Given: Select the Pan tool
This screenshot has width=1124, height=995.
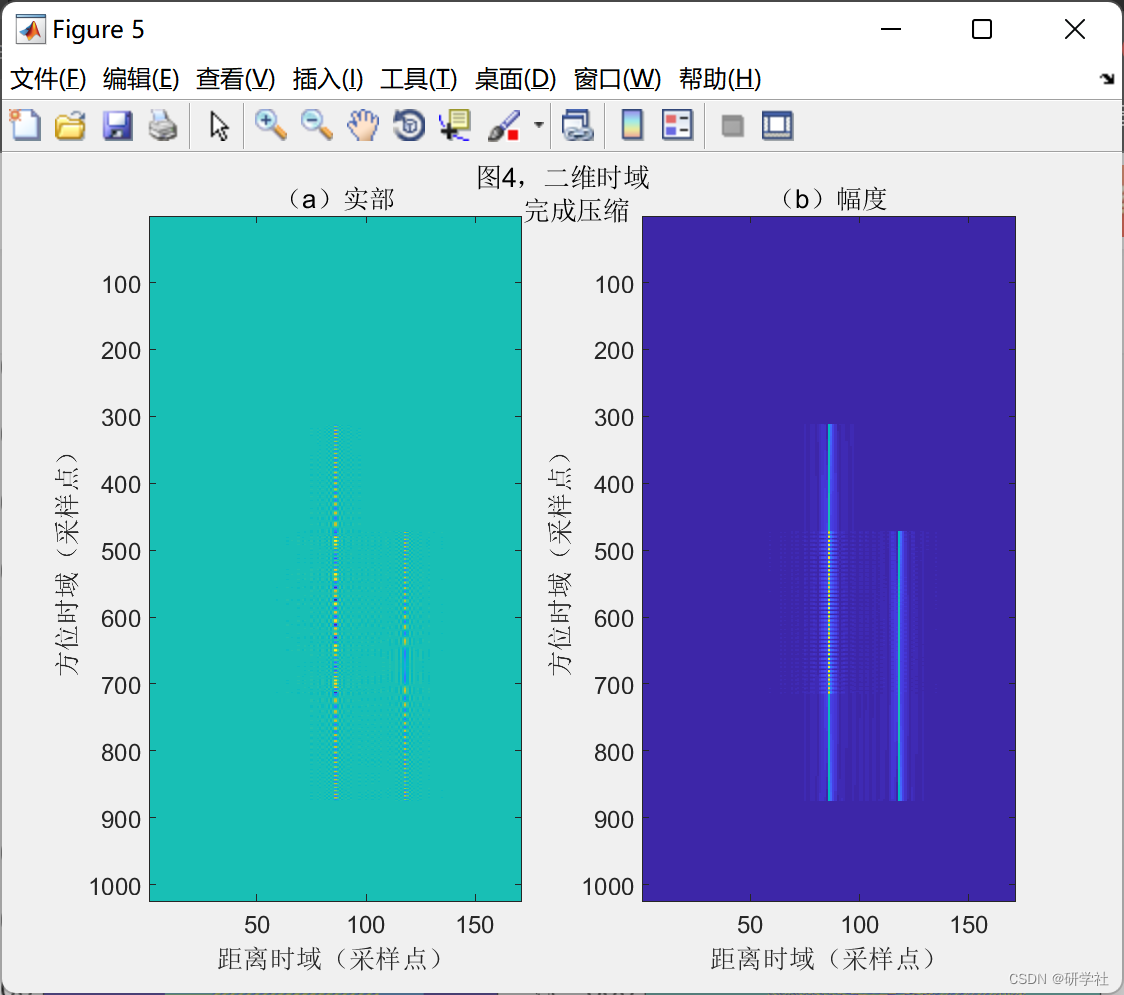Looking at the screenshot, I should (x=363, y=125).
